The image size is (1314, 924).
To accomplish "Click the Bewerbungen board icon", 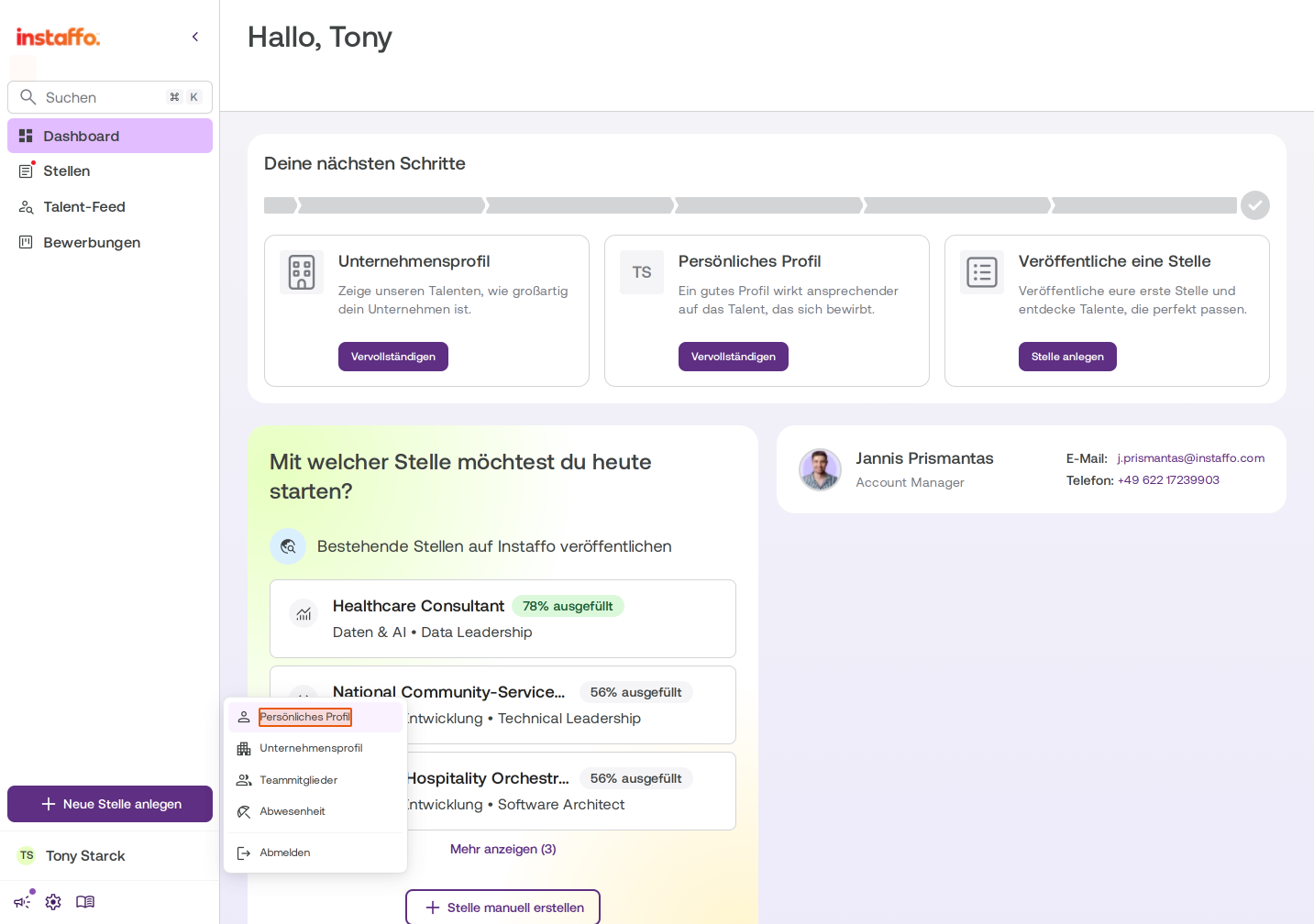I will (x=26, y=243).
